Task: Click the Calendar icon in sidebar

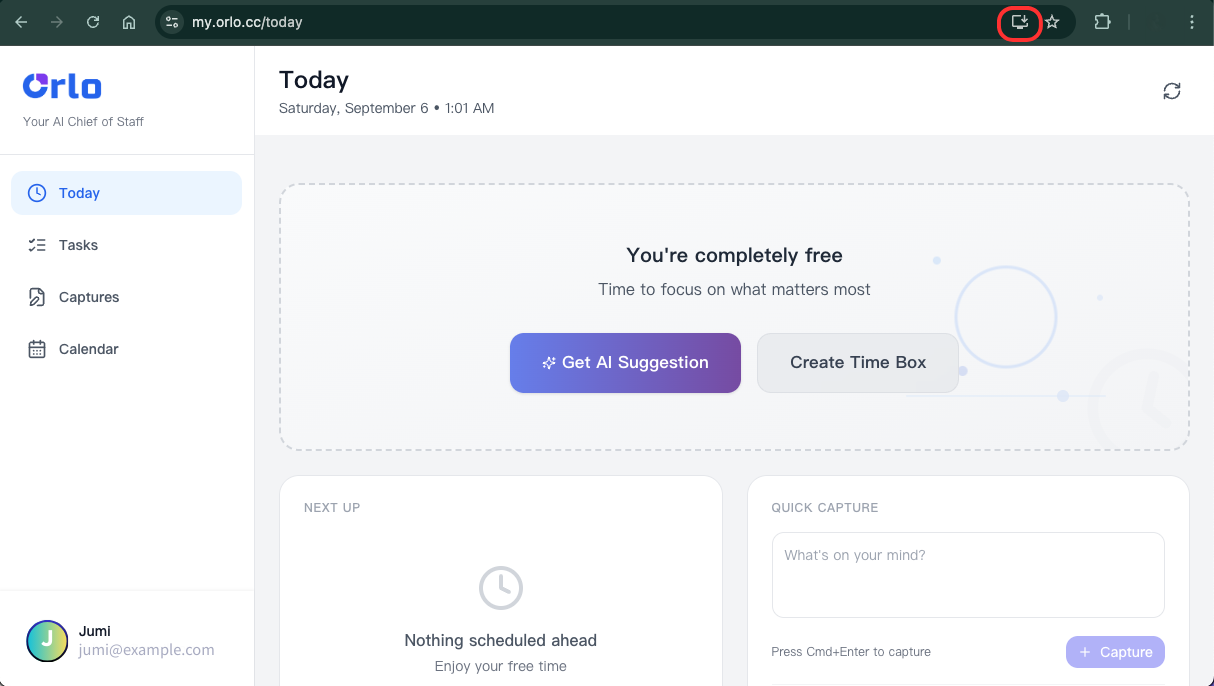Action: (x=37, y=349)
